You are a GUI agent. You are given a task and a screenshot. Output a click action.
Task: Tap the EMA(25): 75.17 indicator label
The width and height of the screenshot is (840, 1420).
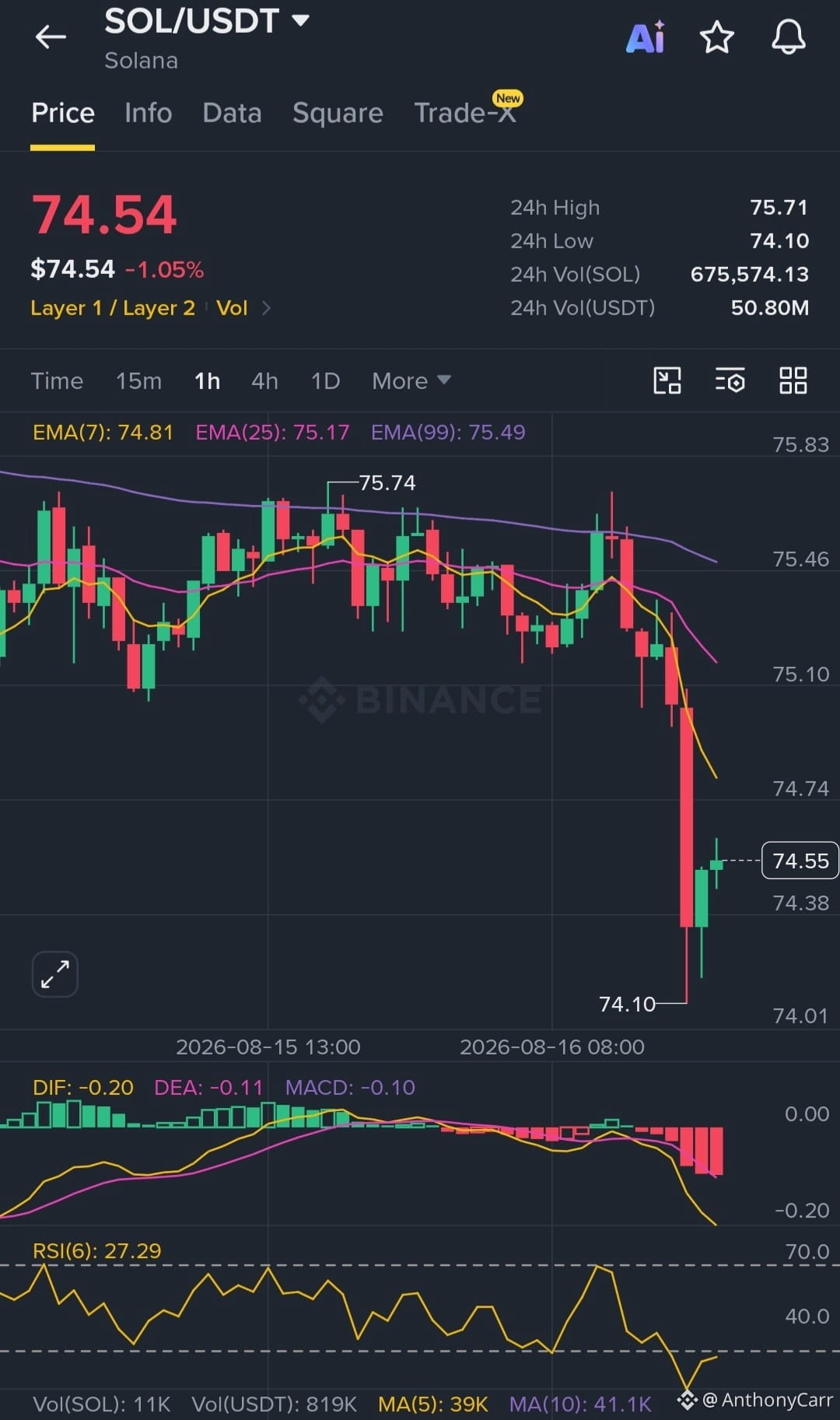pos(272,433)
